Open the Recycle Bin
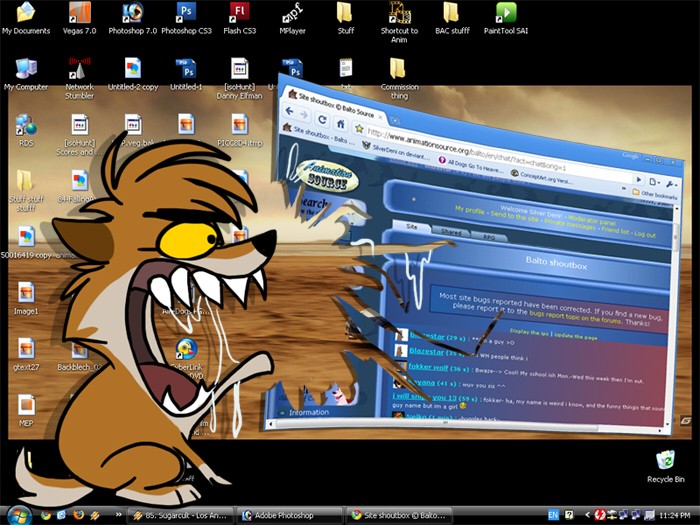Screen dimensions: 700x525 666,467
